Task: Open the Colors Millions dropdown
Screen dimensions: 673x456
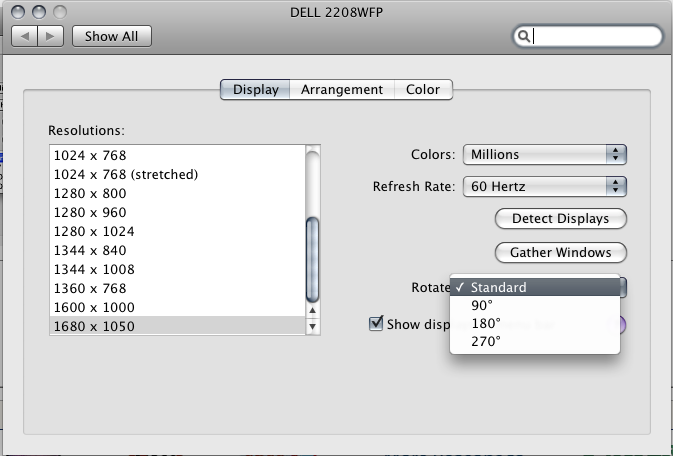Action: coord(545,155)
